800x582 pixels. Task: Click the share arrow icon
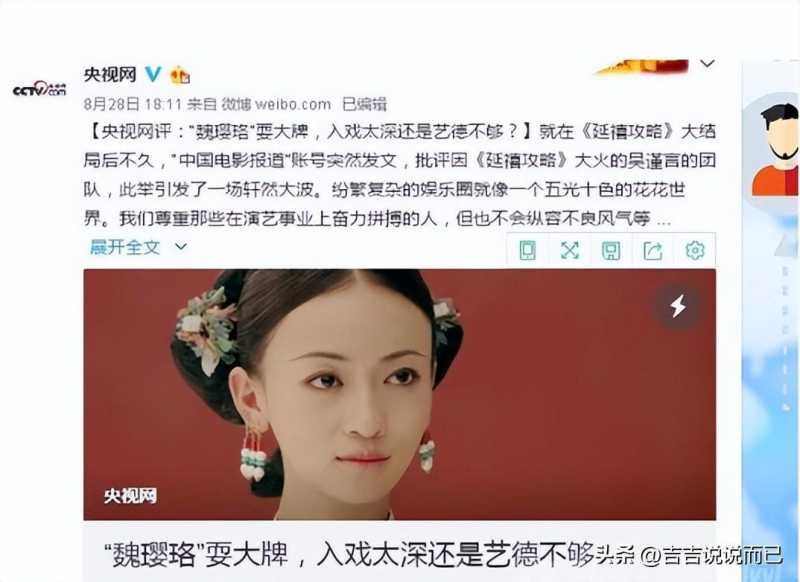pos(653,250)
